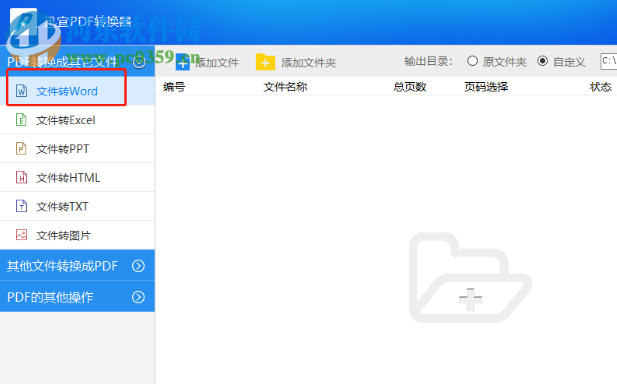Click the Word document icon beside 文件转Word
Image resolution: width=617 pixels, height=384 pixels.
21,91
